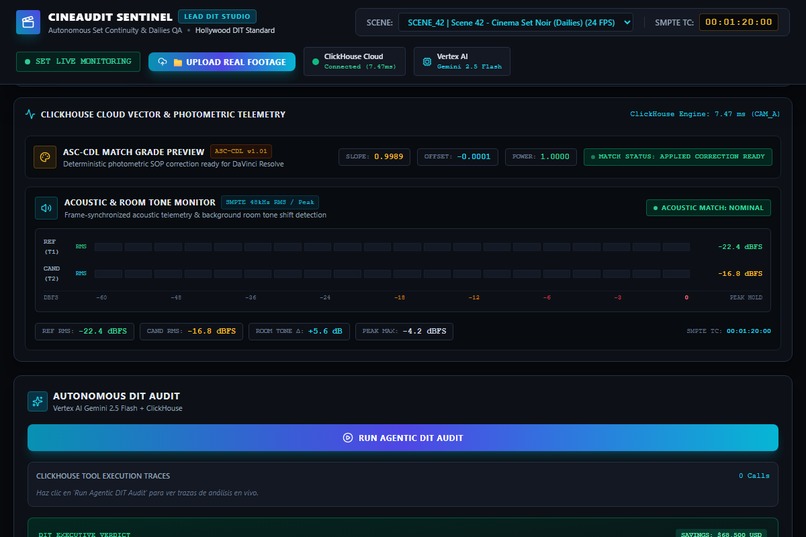Click the REF RMS -22.4 dBFS chip
The width and height of the screenshot is (806, 537).
(85, 331)
